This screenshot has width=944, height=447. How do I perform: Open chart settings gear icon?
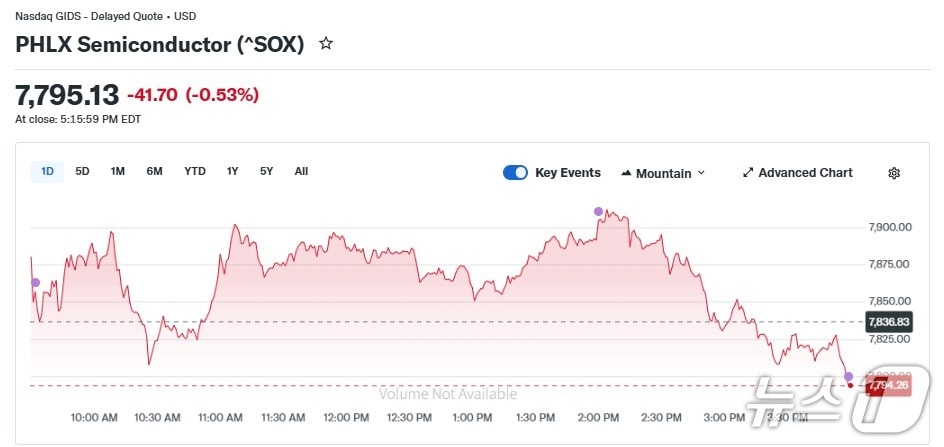point(894,173)
